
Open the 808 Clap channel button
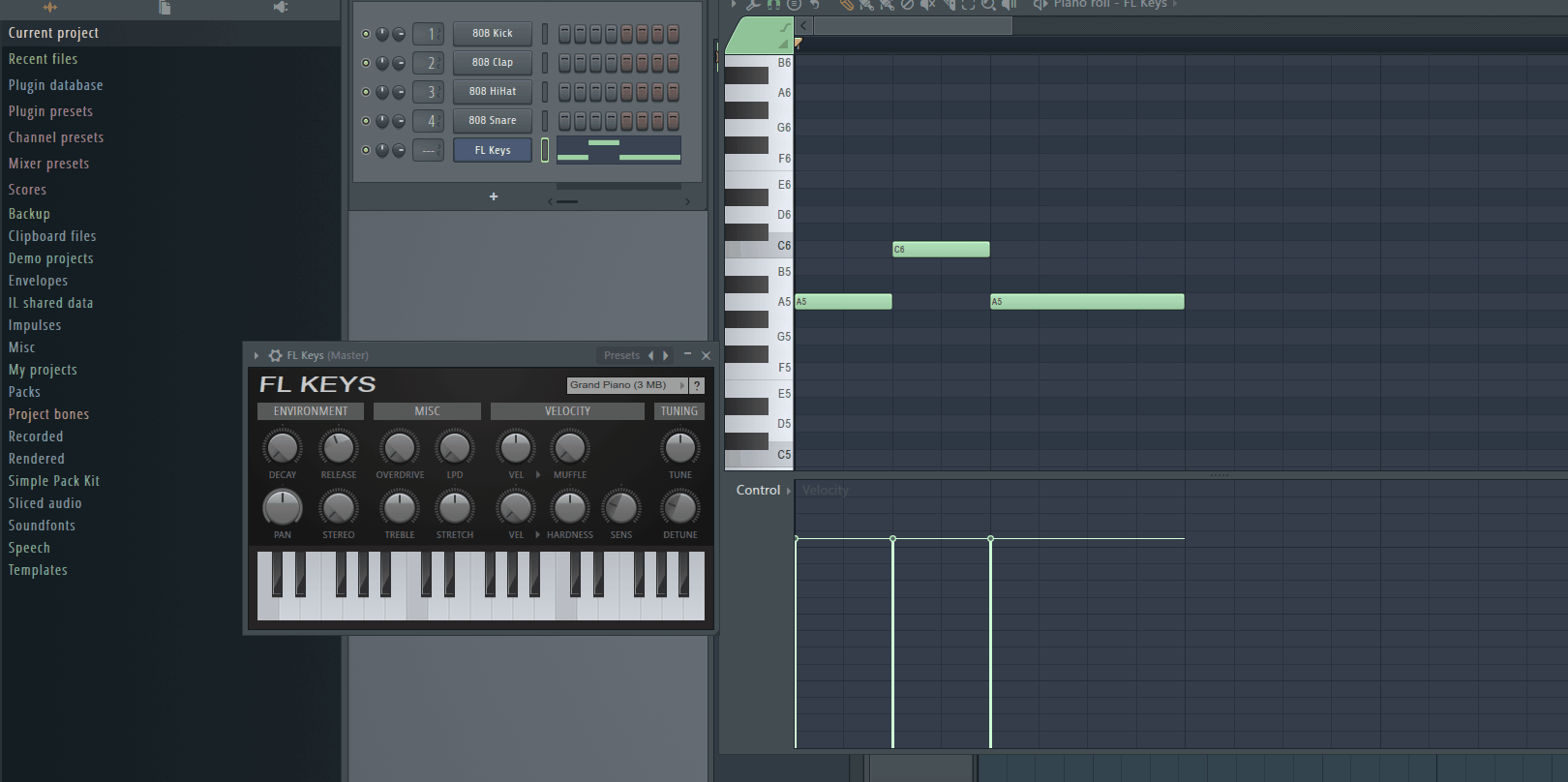tap(493, 63)
